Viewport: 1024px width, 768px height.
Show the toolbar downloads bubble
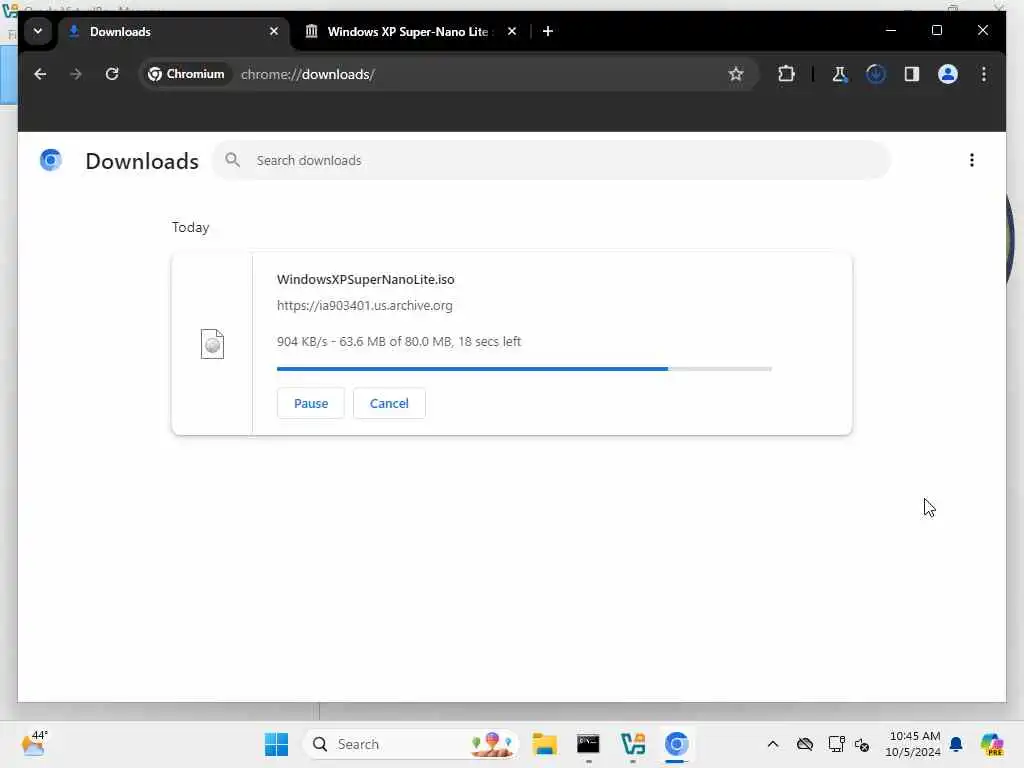(x=876, y=74)
